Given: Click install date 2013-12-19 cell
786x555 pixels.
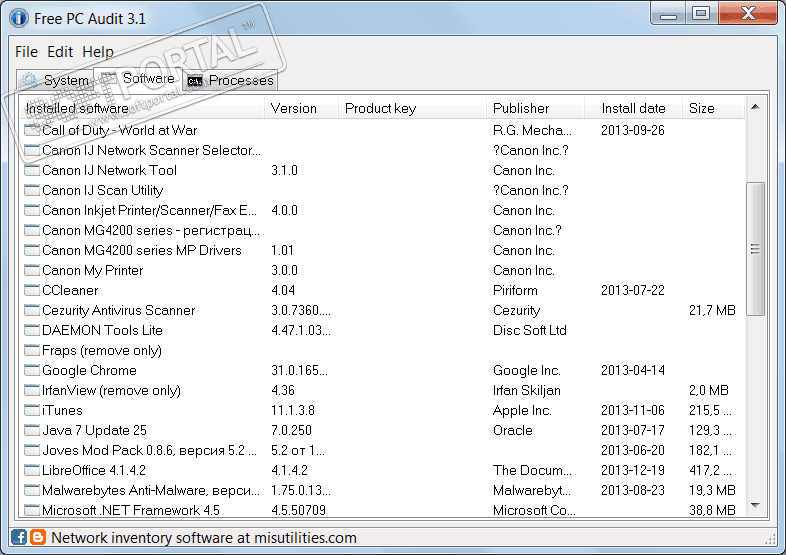Looking at the screenshot, I should [633, 470].
